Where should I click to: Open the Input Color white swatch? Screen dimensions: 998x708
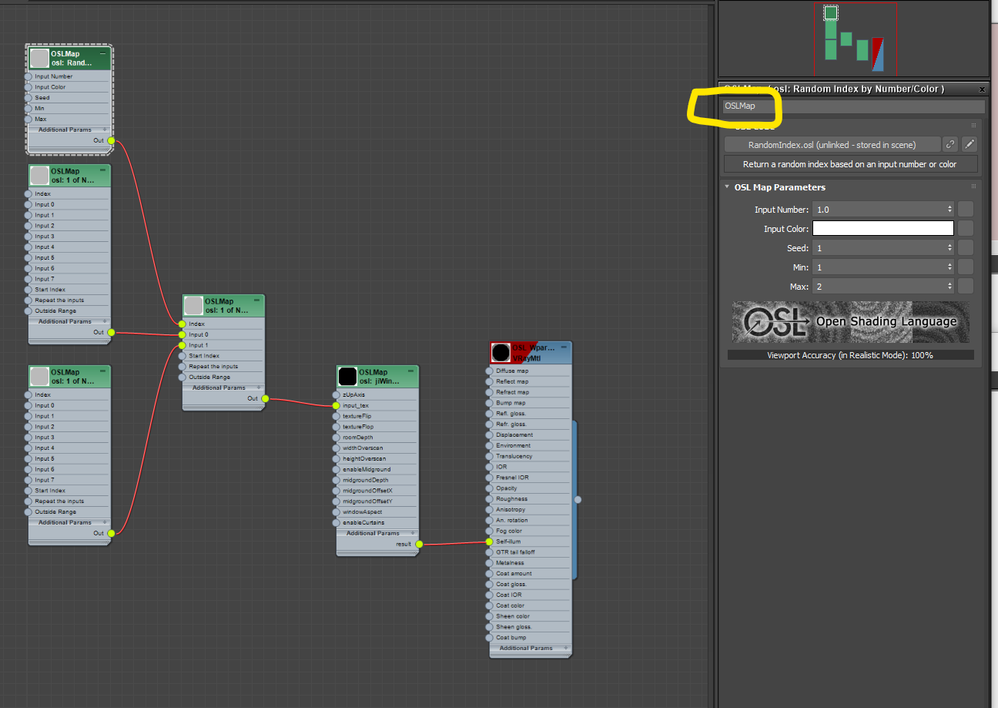[883, 228]
